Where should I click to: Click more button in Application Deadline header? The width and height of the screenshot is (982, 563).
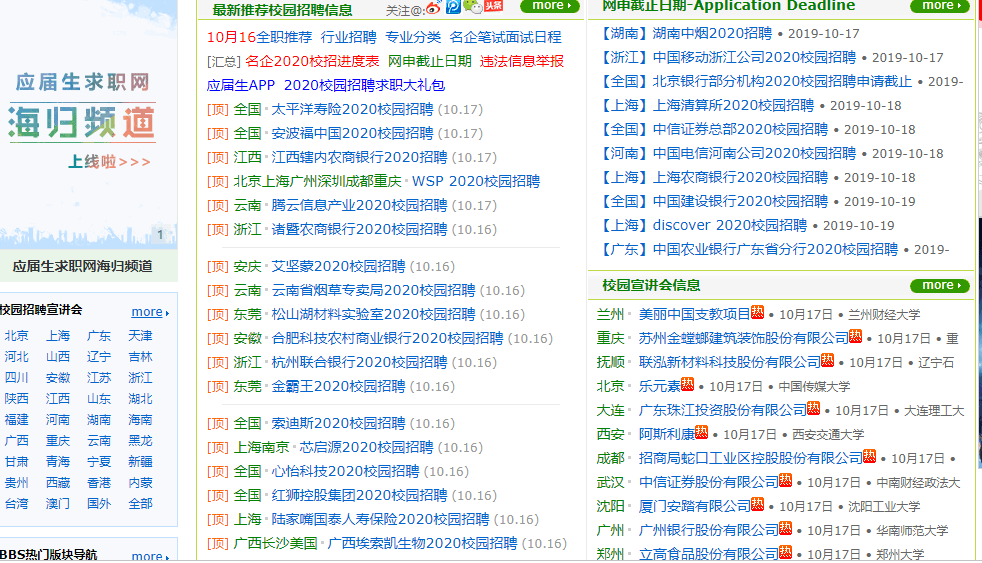[939, 6]
